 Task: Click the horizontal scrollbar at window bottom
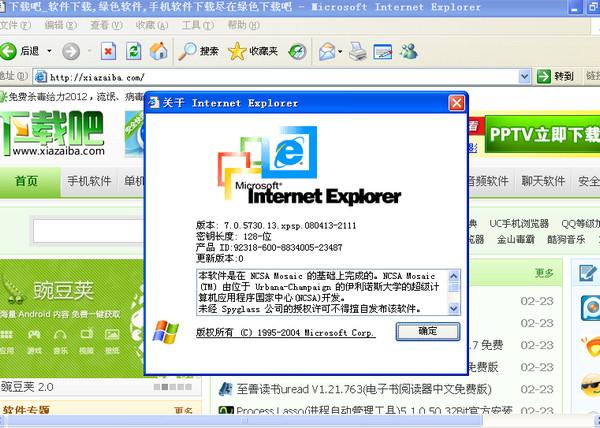point(245,421)
